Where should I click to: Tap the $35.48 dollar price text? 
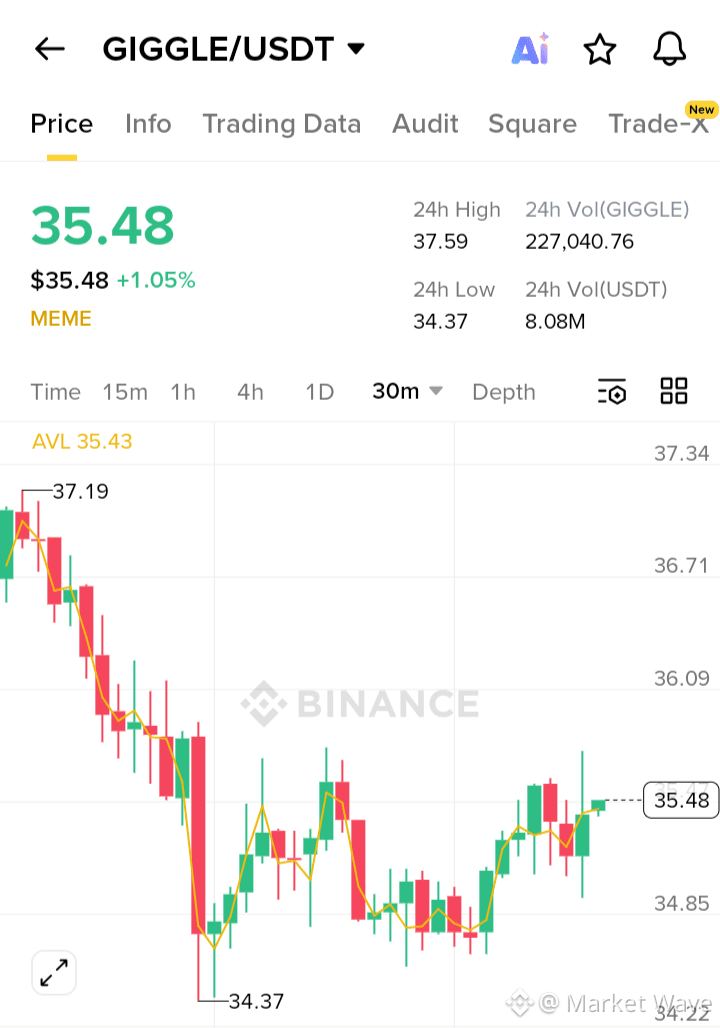[x=70, y=281]
